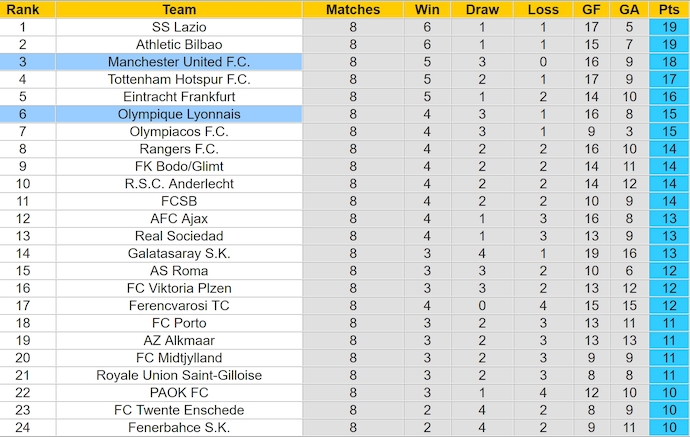
Task: Open the Olympique Lyonnais team entry
Action: click(179, 114)
